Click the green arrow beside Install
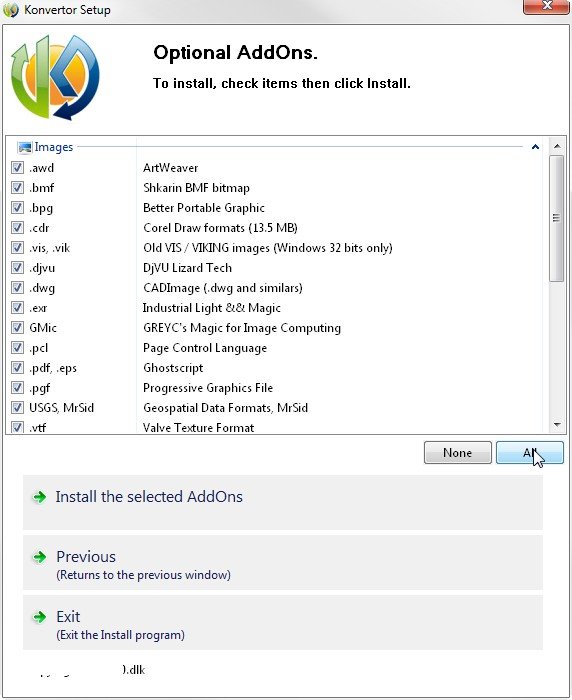The height and width of the screenshot is (700, 572). (40, 496)
